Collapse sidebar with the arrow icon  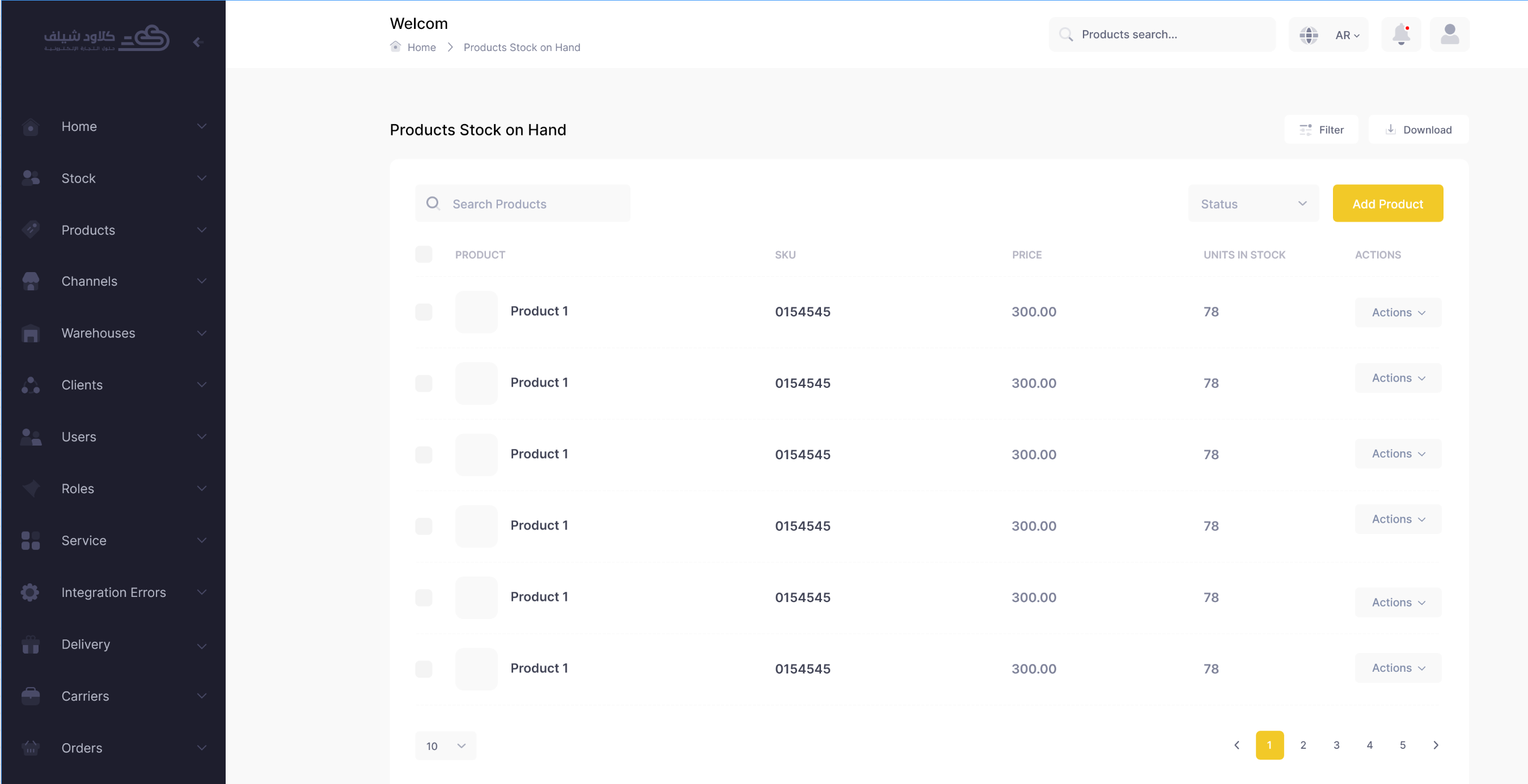click(x=198, y=41)
